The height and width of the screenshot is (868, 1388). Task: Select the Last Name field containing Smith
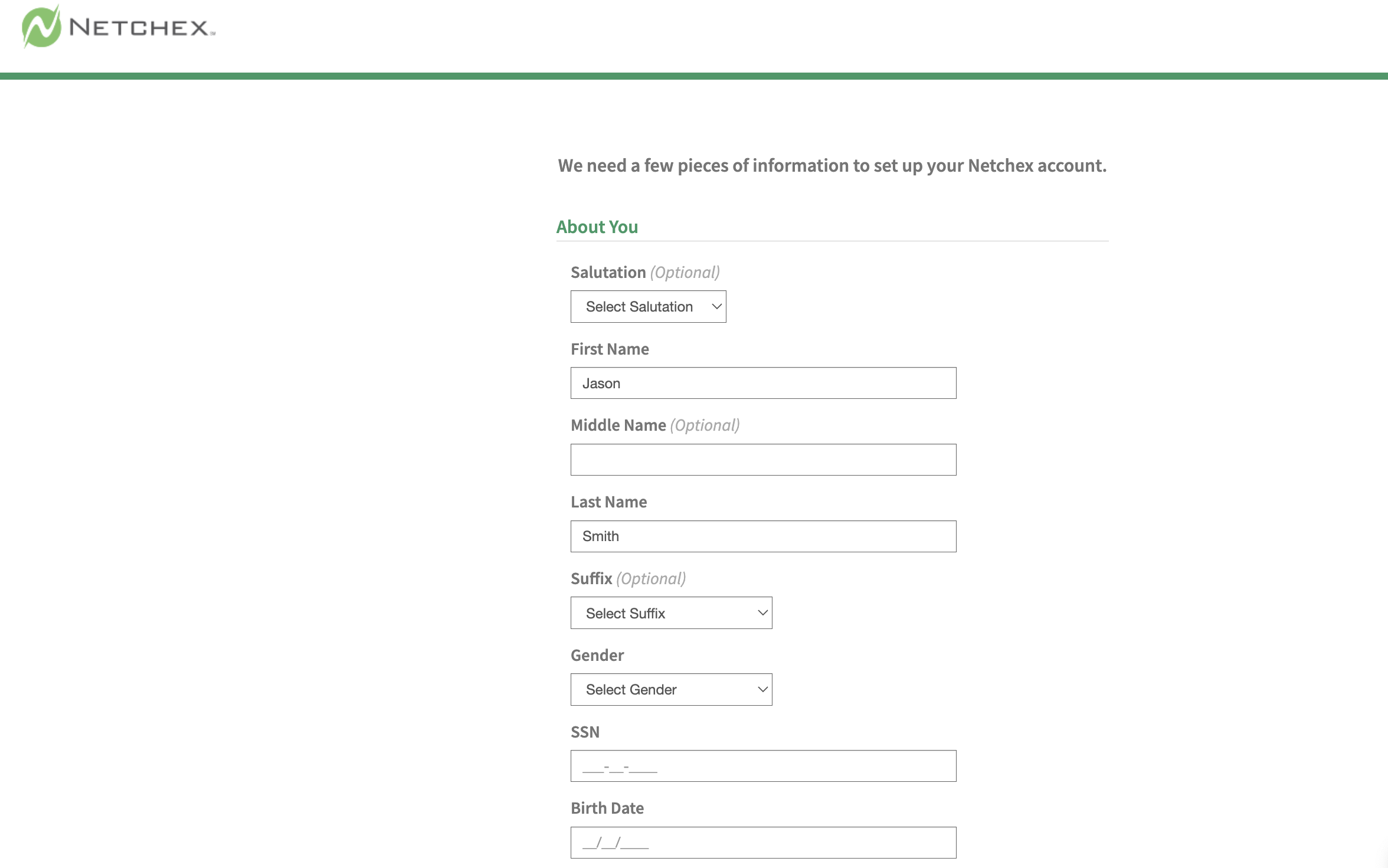[x=763, y=536]
